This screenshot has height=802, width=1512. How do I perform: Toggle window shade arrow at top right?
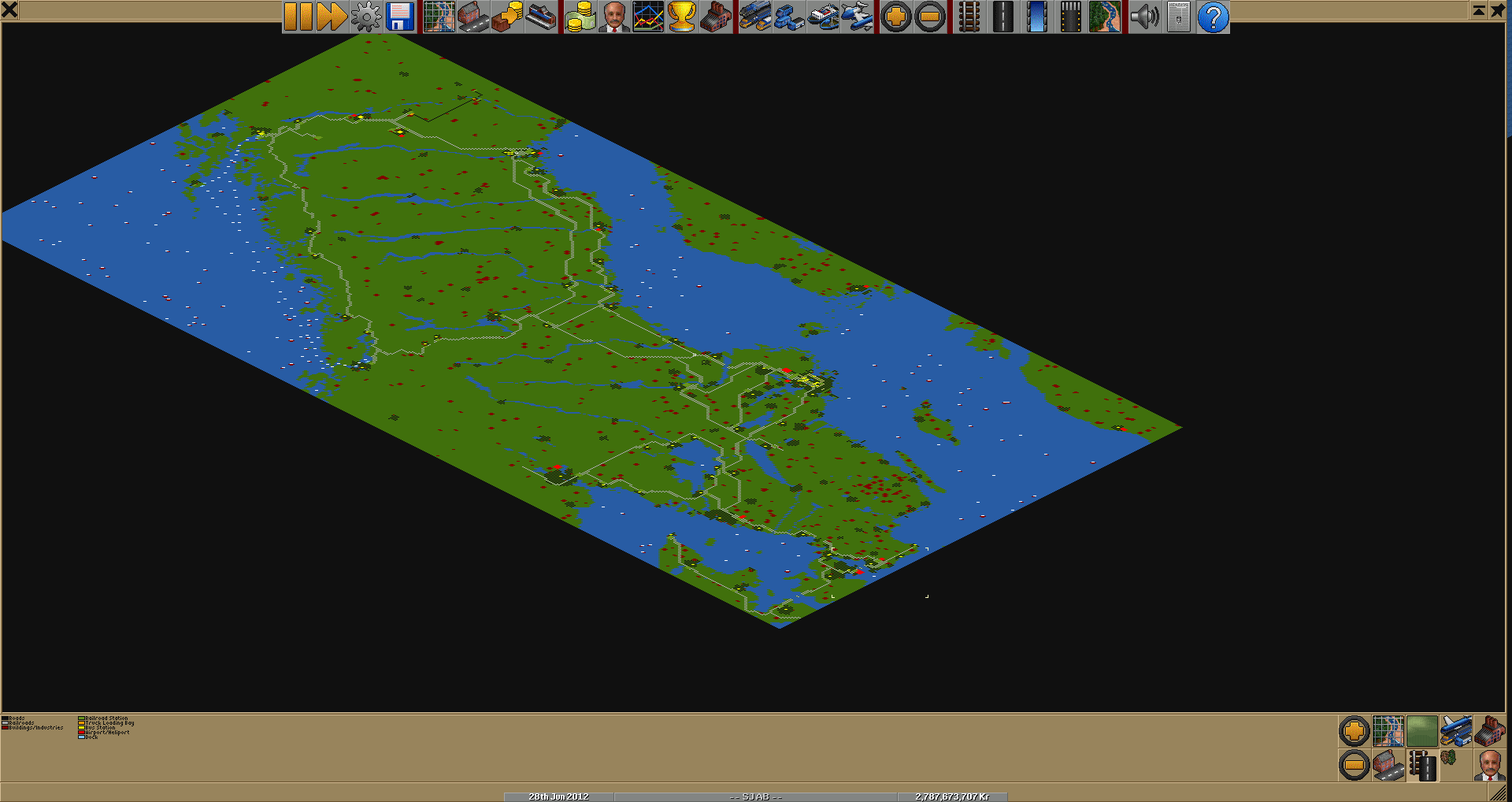click(x=1479, y=10)
